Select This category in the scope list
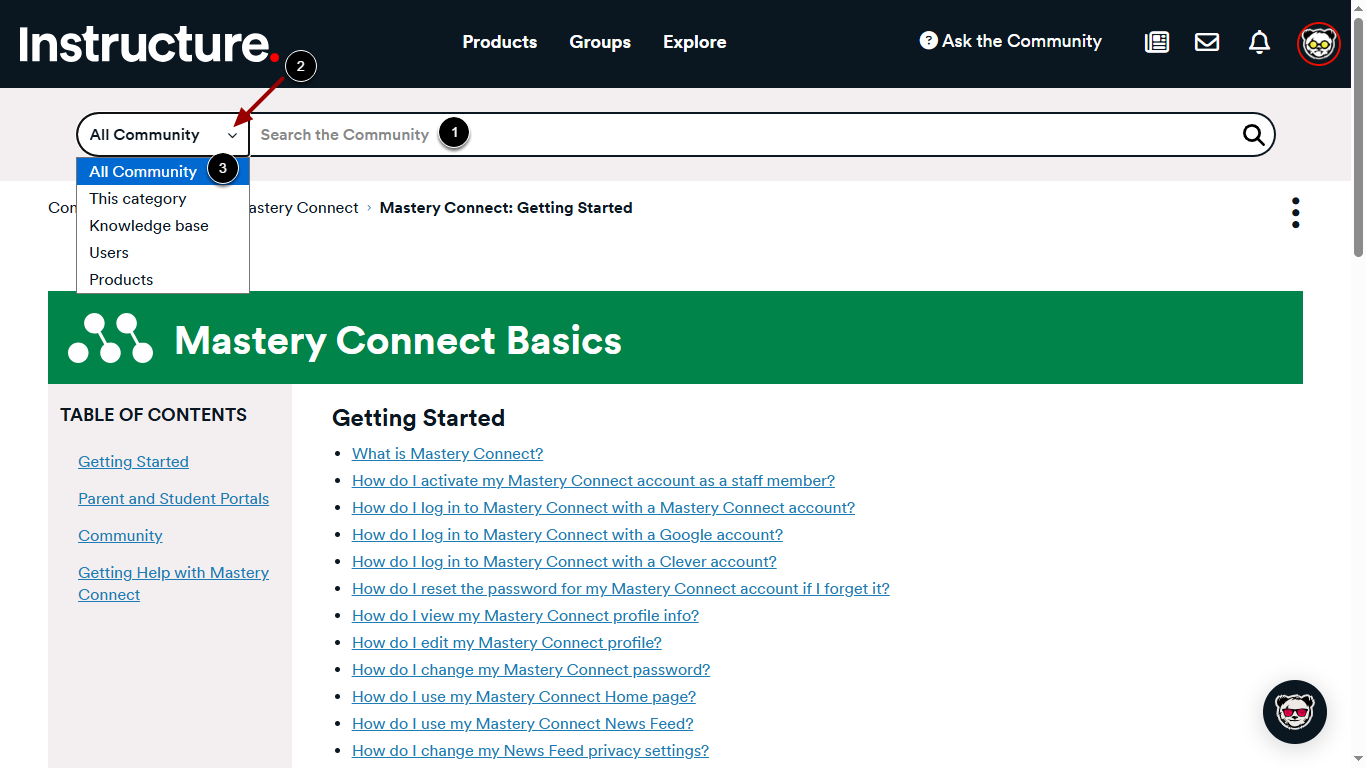 (x=137, y=198)
